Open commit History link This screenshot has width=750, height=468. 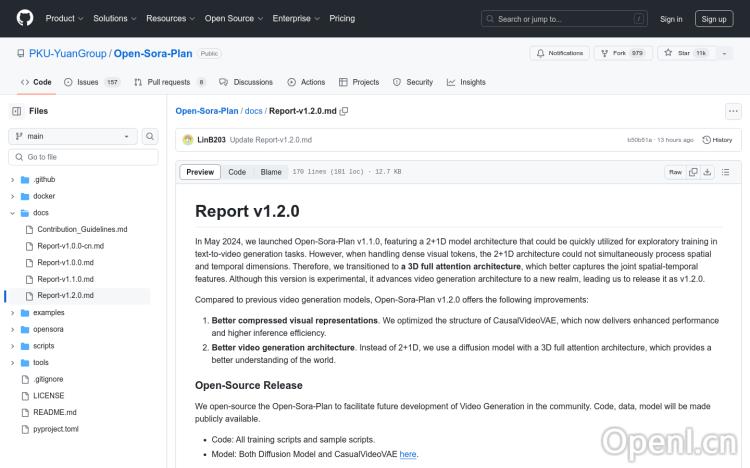(718, 140)
